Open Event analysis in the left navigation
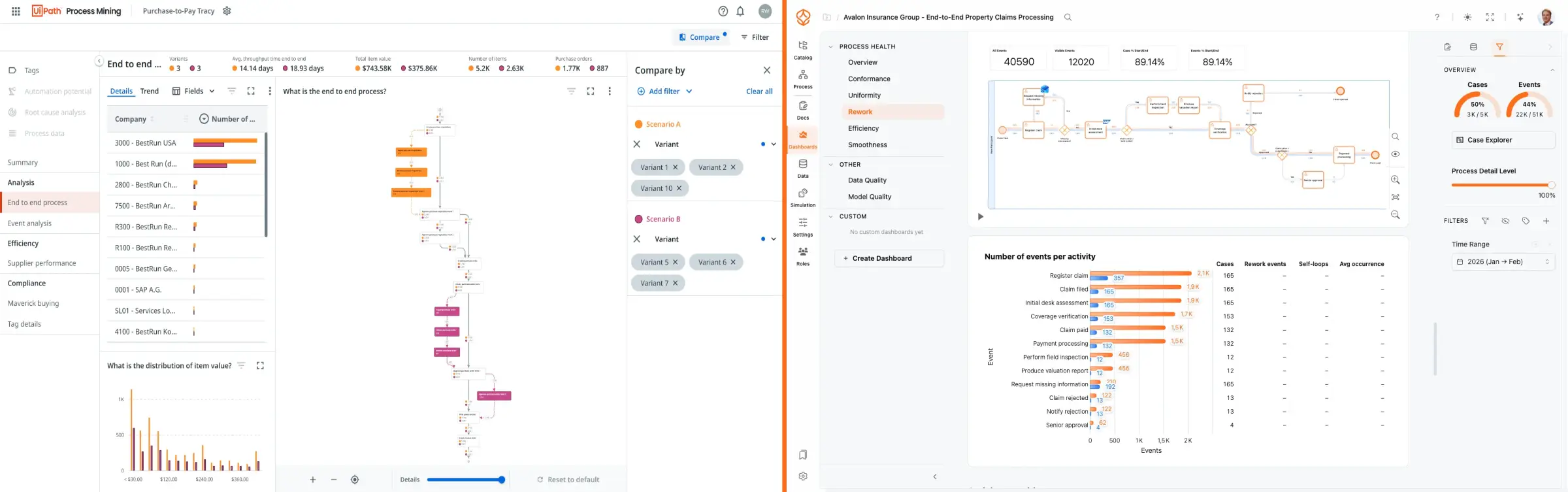This screenshot has height=492, width=1568. tap(29, 223)
